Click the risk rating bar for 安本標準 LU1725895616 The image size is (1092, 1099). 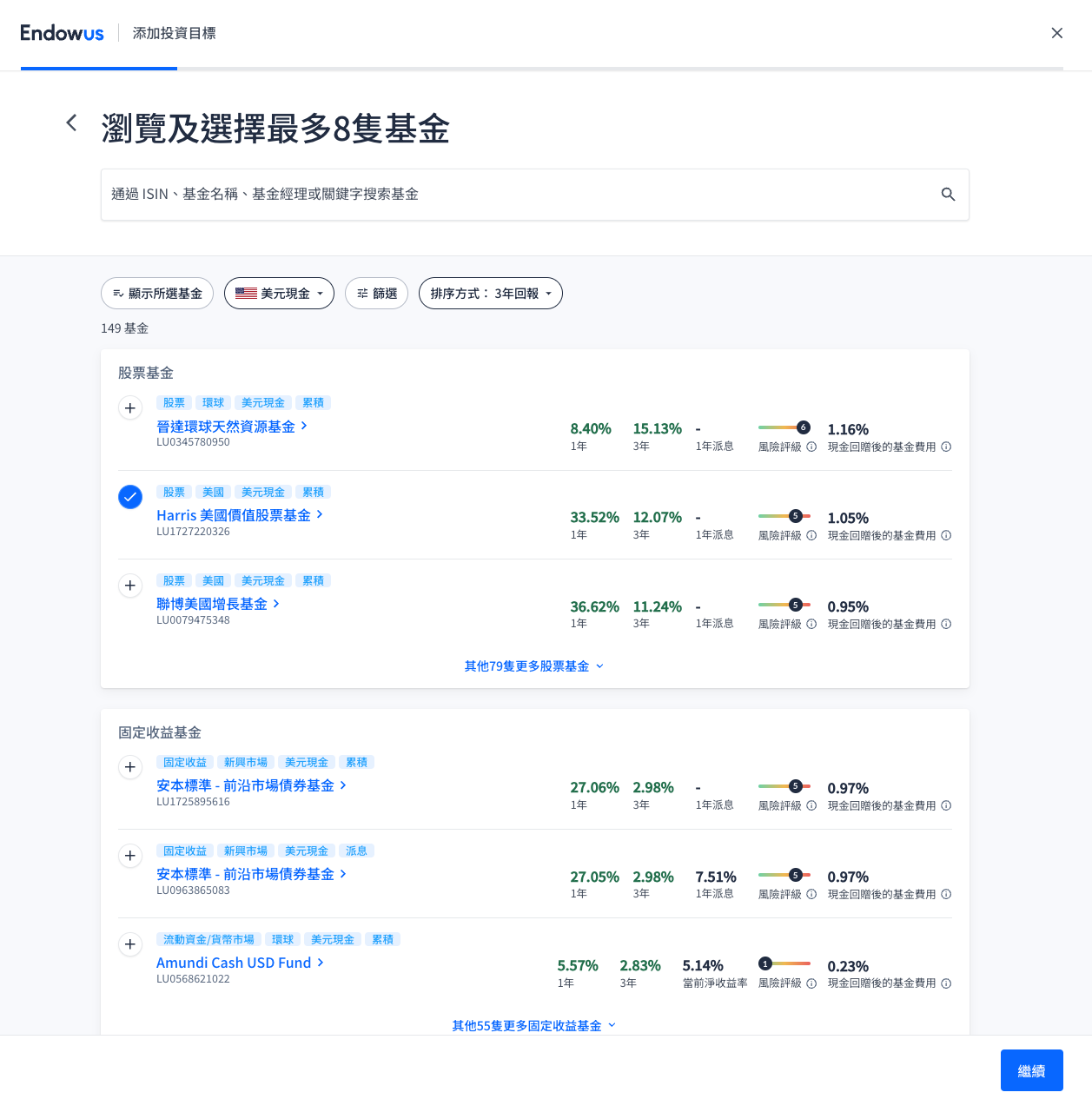[784, 786]
